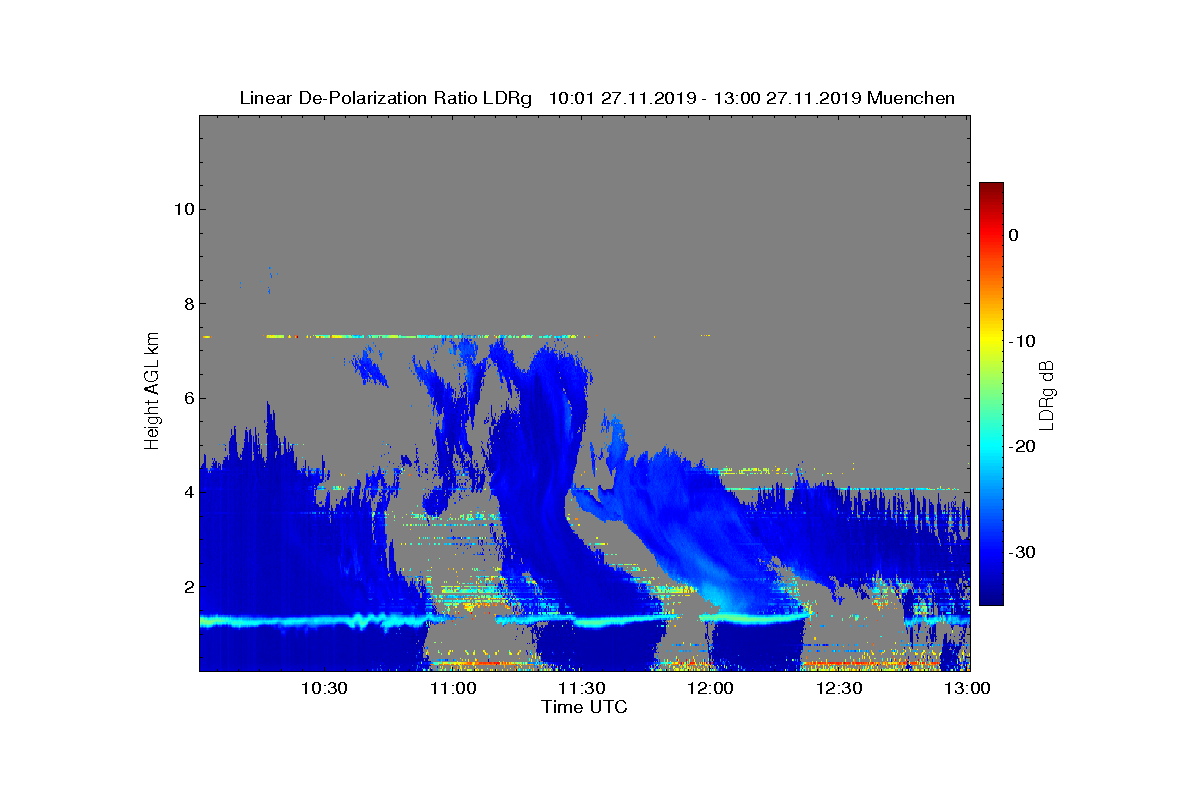Click the '10:30' time tick label
This screenshot has height=800, width=1200.
(323, 688)
